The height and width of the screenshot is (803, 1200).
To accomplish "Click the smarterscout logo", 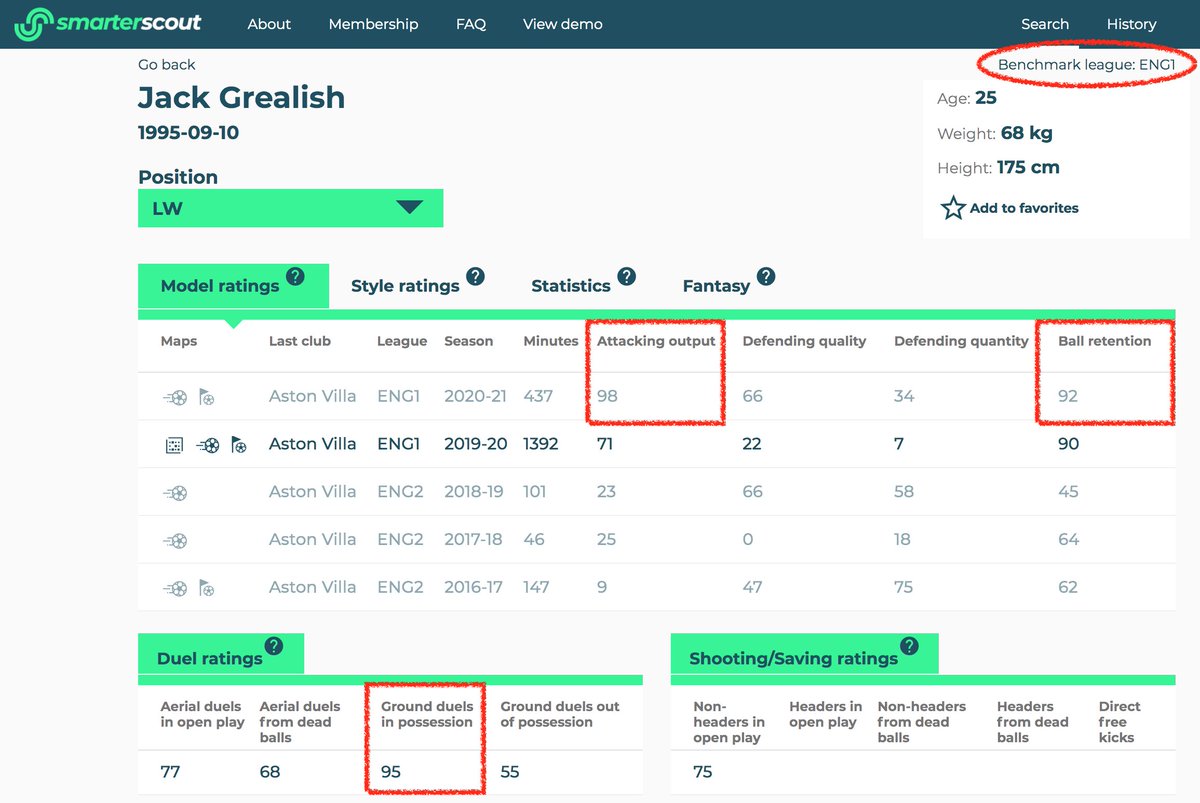I will point(108,24).
